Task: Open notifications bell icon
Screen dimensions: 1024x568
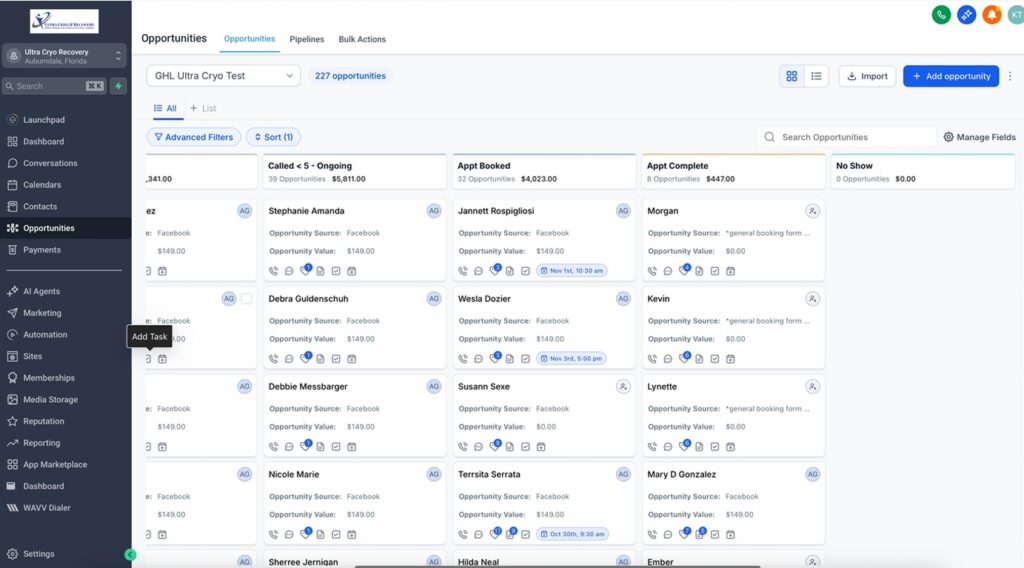Action: (x=991, y=14)
